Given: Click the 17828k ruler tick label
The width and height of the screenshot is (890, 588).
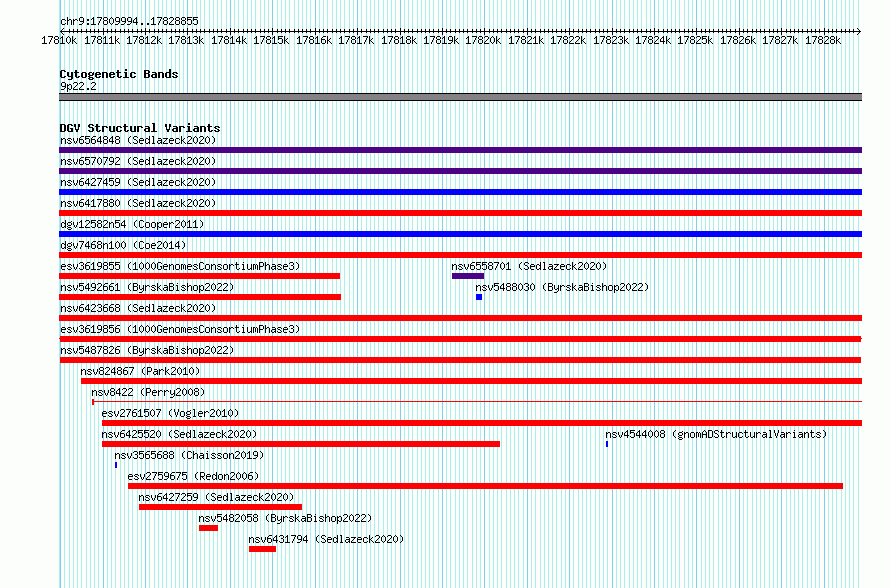Looking at the screenshot, I should (x=823, y=40).
